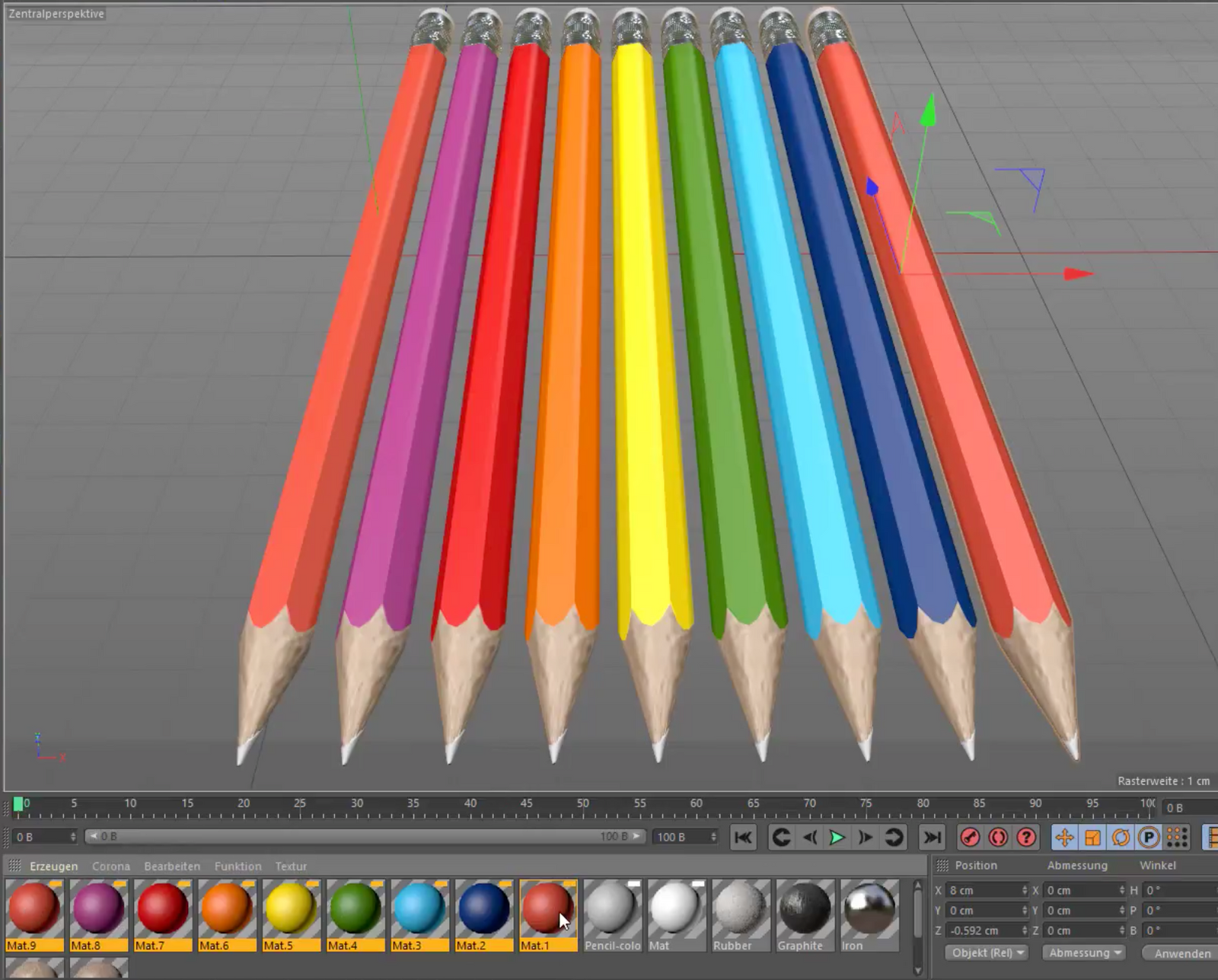Toggle position keying with the move arrows icon
This screenshot has height=980, width=1218.
click(x=1064, y=838)
